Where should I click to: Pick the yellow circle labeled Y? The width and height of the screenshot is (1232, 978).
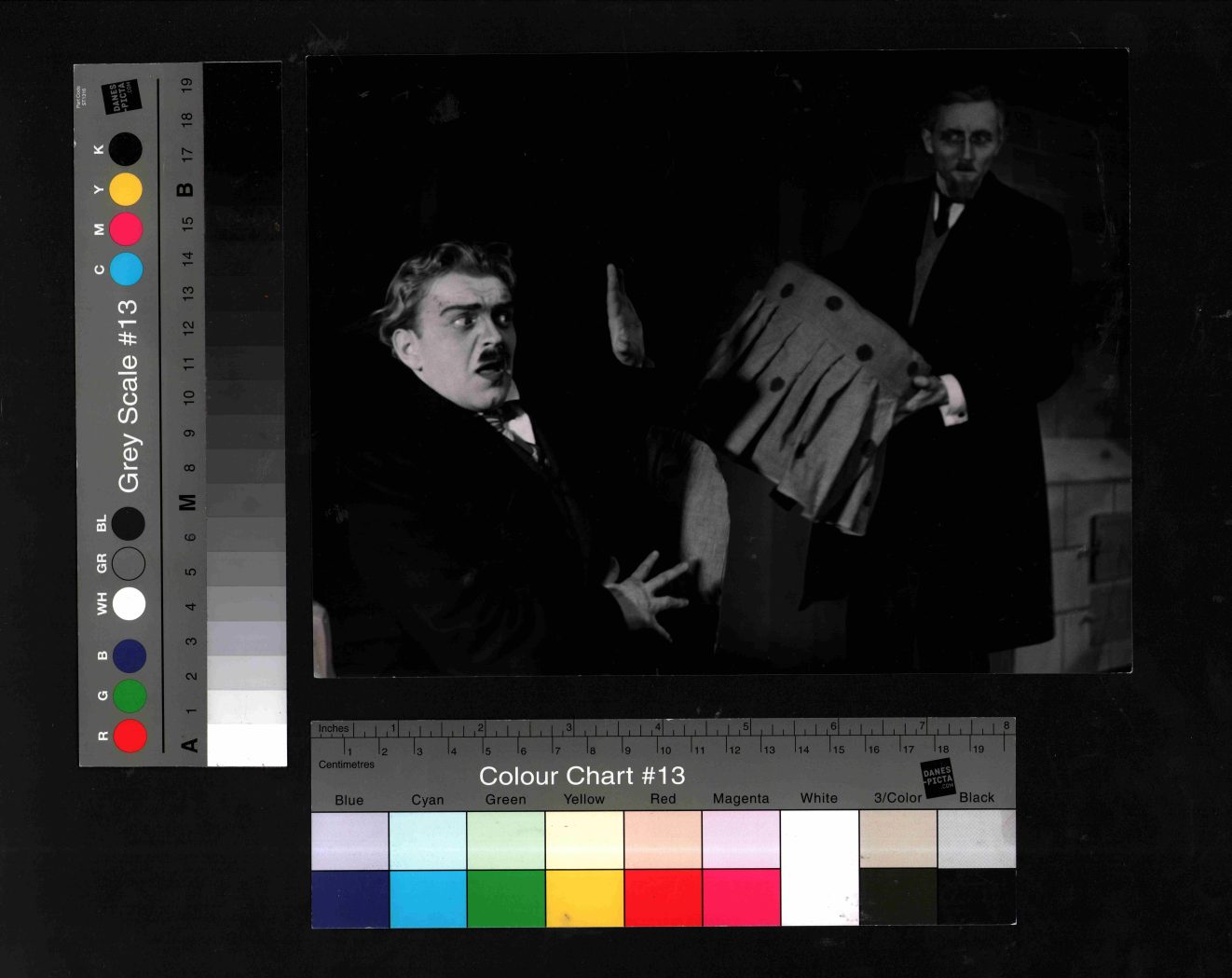126,189
